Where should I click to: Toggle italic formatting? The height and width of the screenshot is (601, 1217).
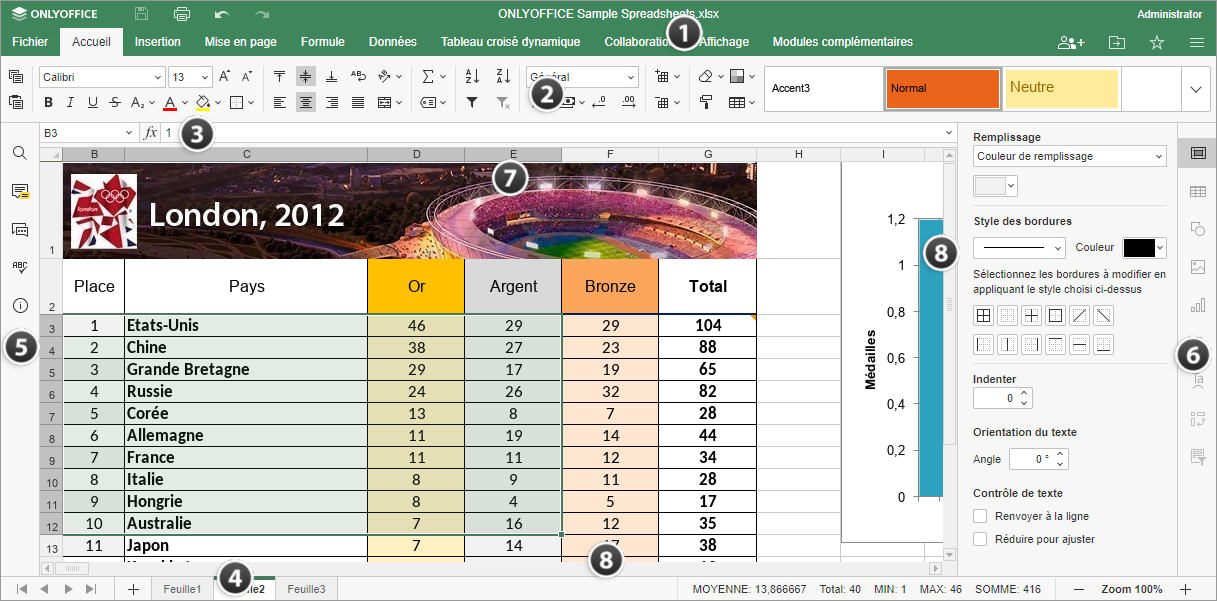click(x=70, y=102)
